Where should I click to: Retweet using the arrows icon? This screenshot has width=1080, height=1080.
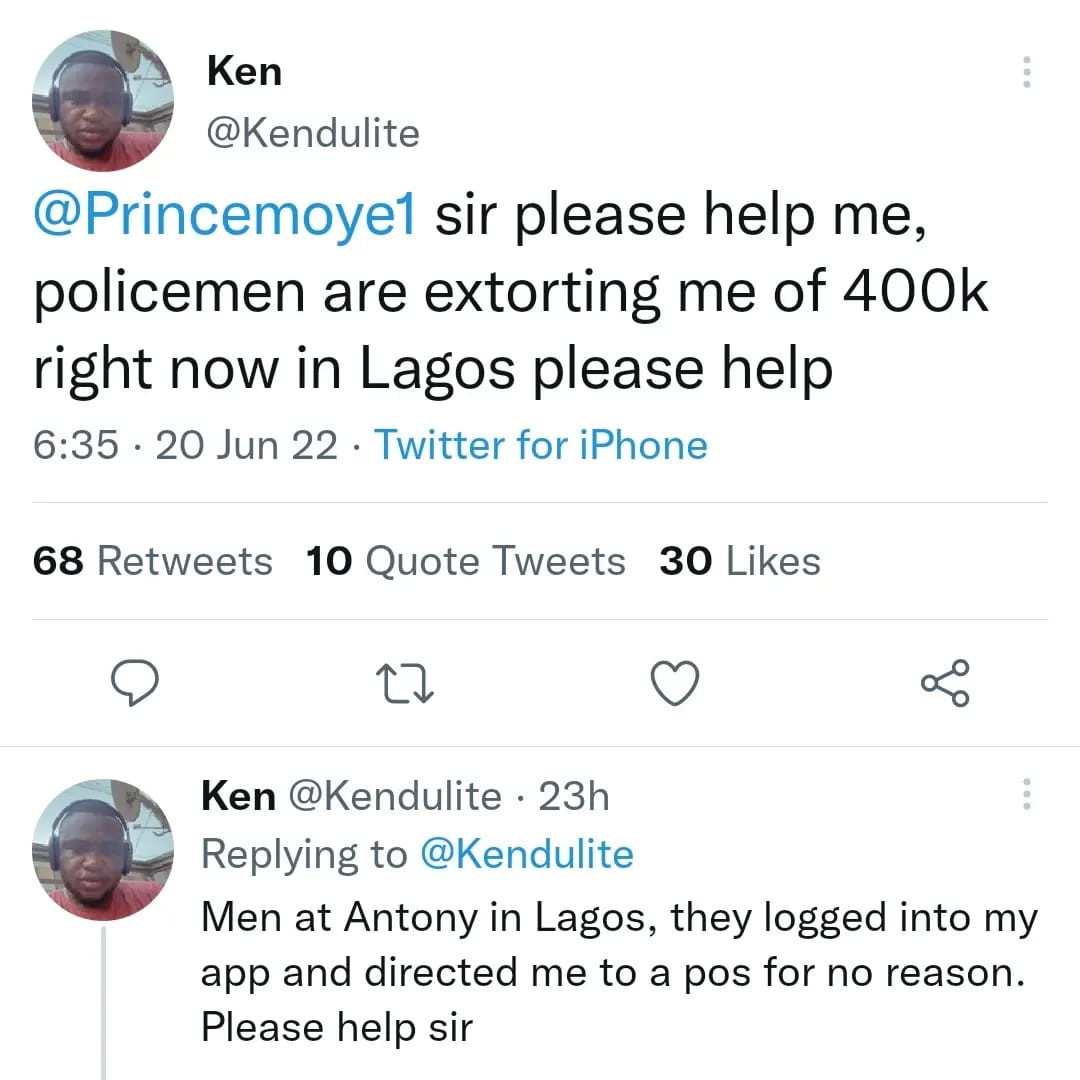[404, 683]
